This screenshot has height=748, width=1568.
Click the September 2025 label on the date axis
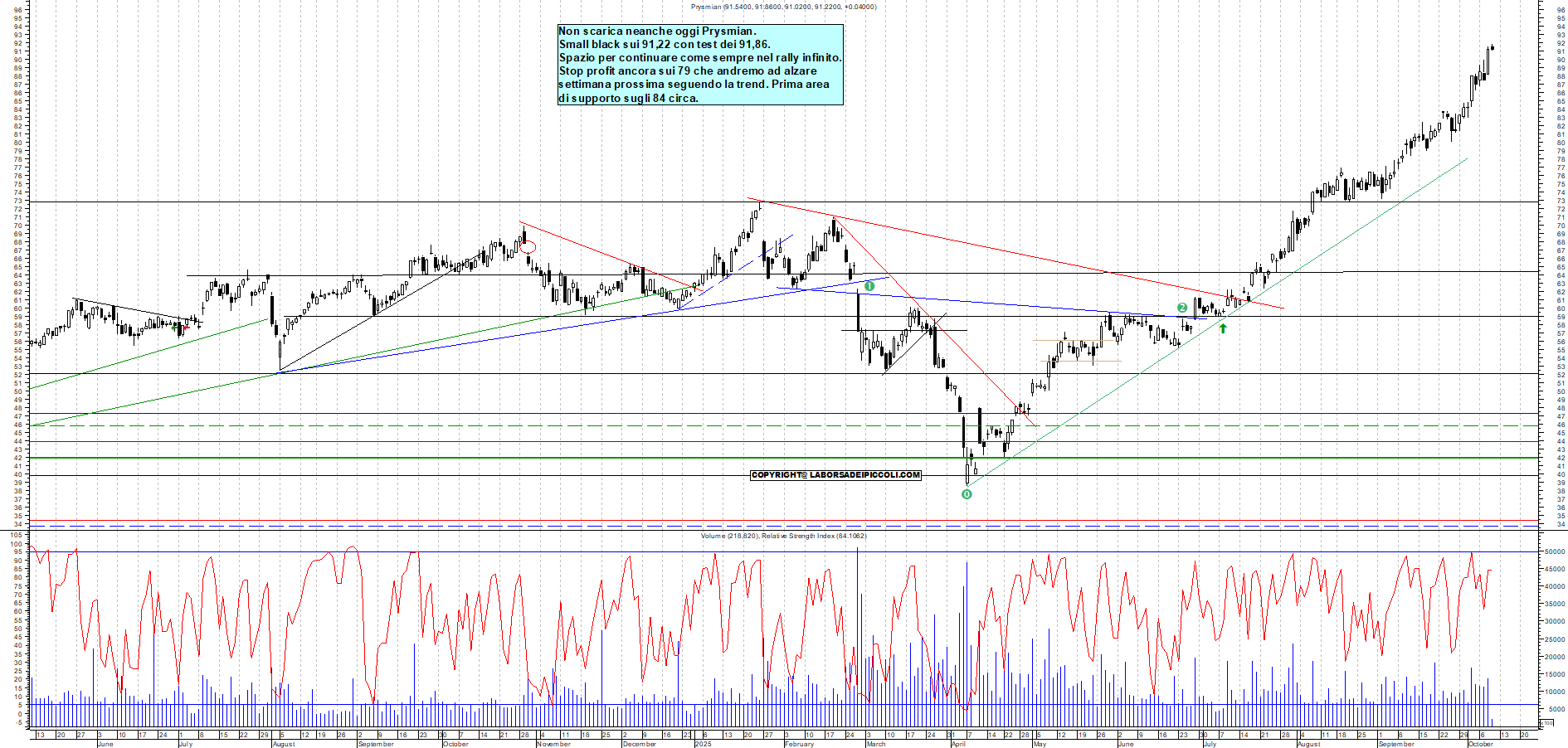click(1396, 744)
